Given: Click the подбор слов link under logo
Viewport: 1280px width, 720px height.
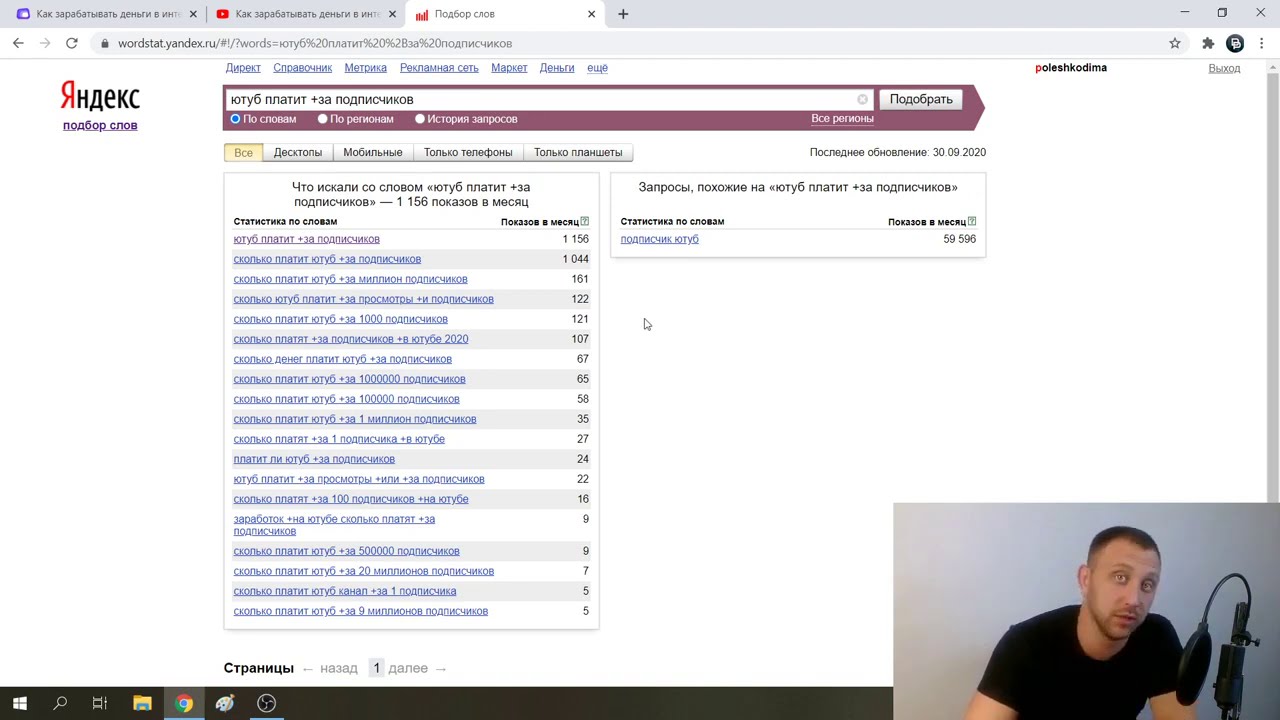Looking at the screenshot, I should pos(100,125).
